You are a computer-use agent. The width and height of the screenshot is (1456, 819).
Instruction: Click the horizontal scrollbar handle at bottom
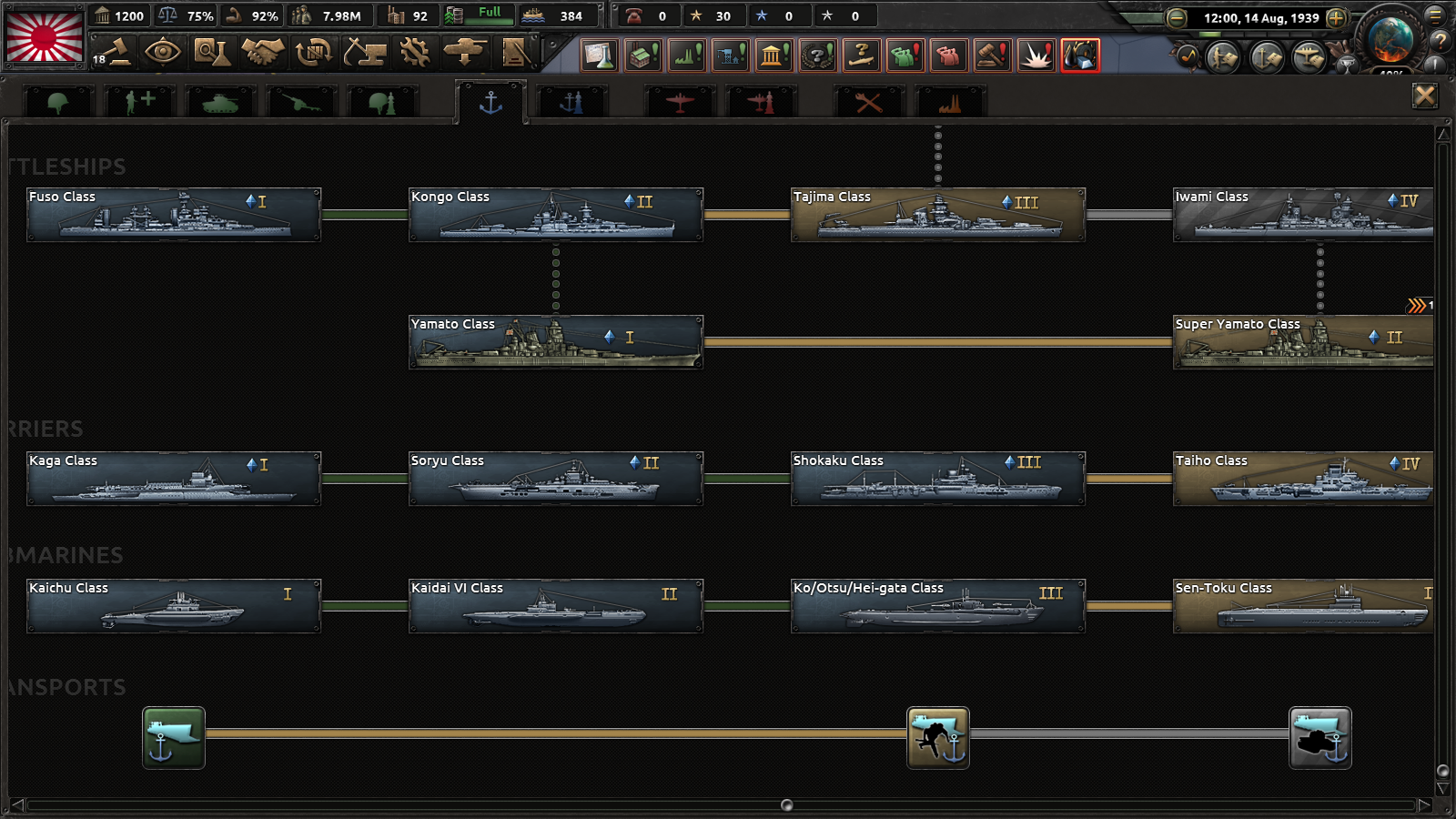(x=787, y=805)
